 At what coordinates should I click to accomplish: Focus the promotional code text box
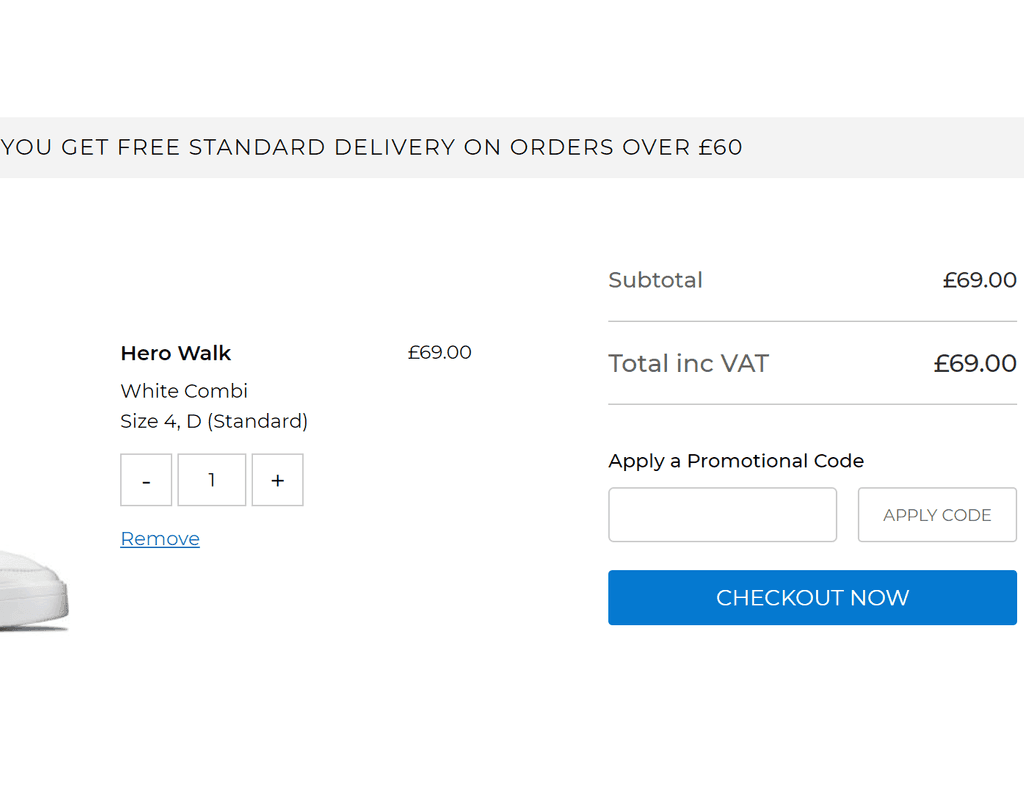coord(722,515)
